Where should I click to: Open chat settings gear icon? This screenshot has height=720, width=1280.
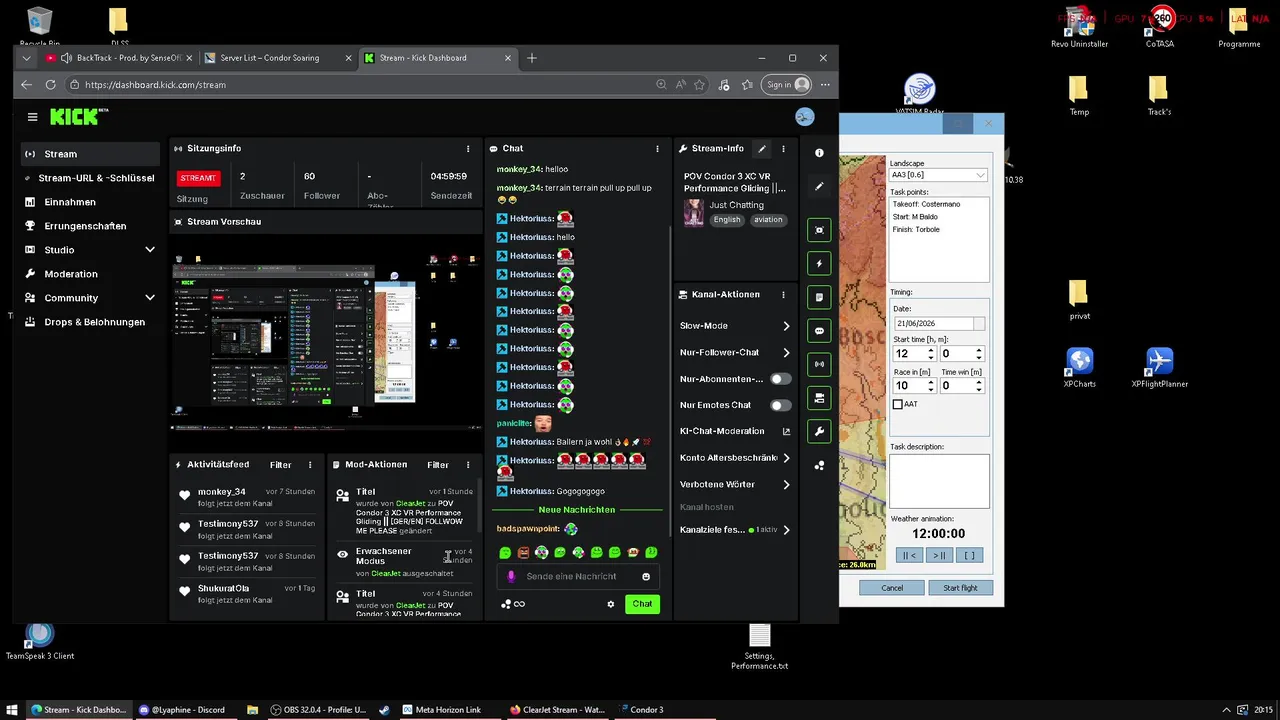tap(611, 604)
